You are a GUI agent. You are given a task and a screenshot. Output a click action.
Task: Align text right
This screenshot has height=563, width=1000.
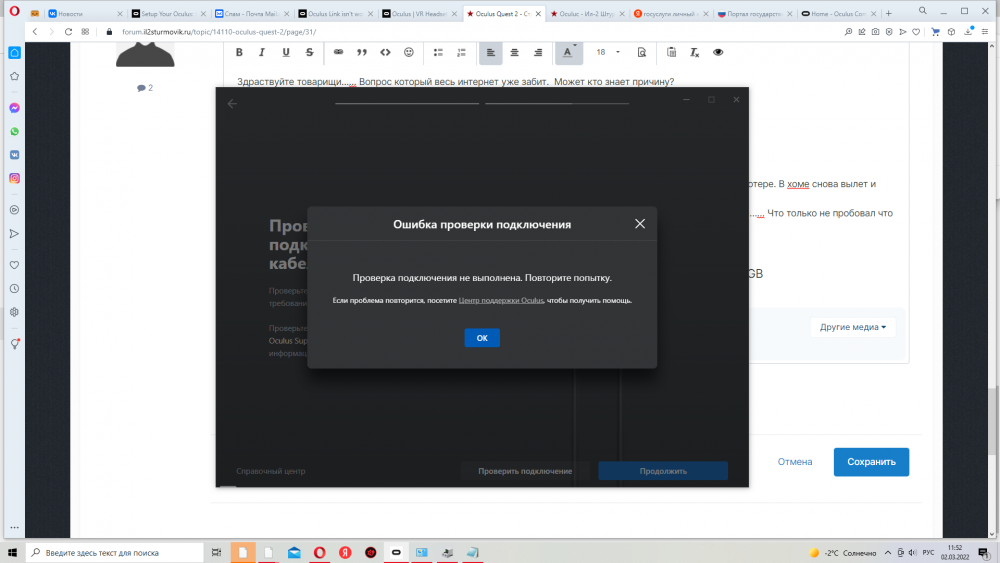(538, 52)
